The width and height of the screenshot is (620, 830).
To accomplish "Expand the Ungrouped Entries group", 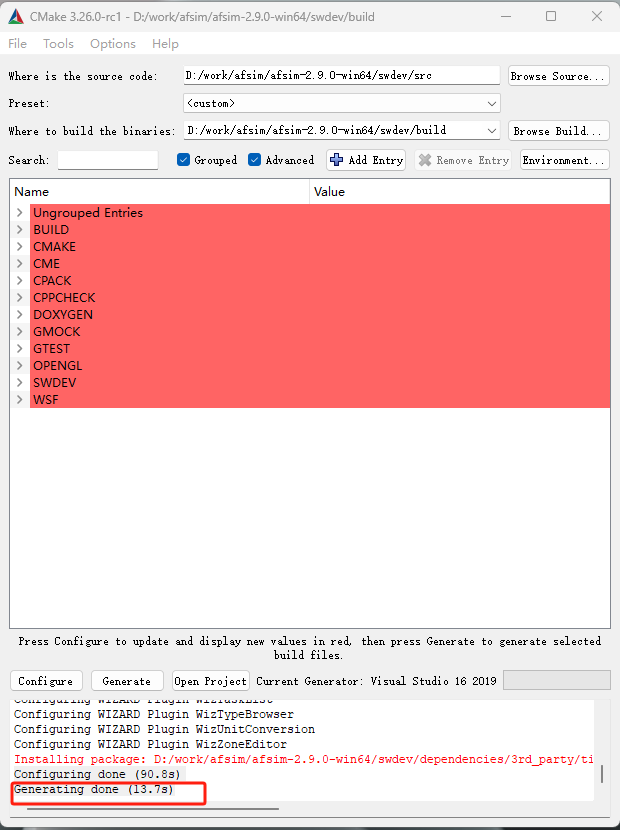I will (20, 212).
